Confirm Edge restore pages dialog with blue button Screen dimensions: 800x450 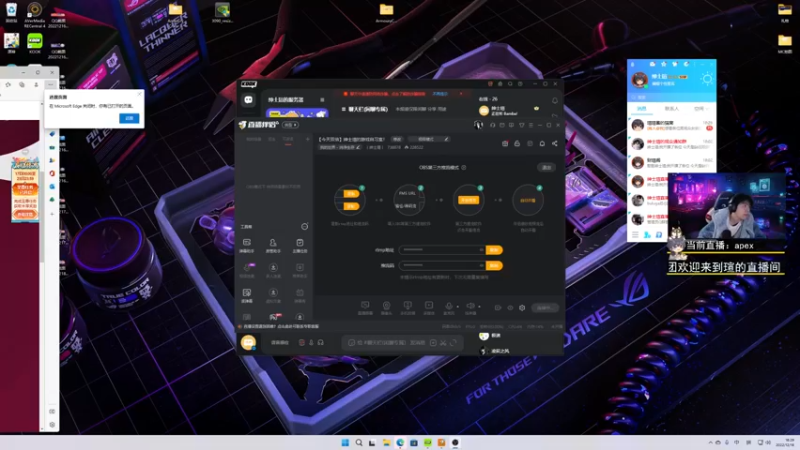tap(129, 118)
